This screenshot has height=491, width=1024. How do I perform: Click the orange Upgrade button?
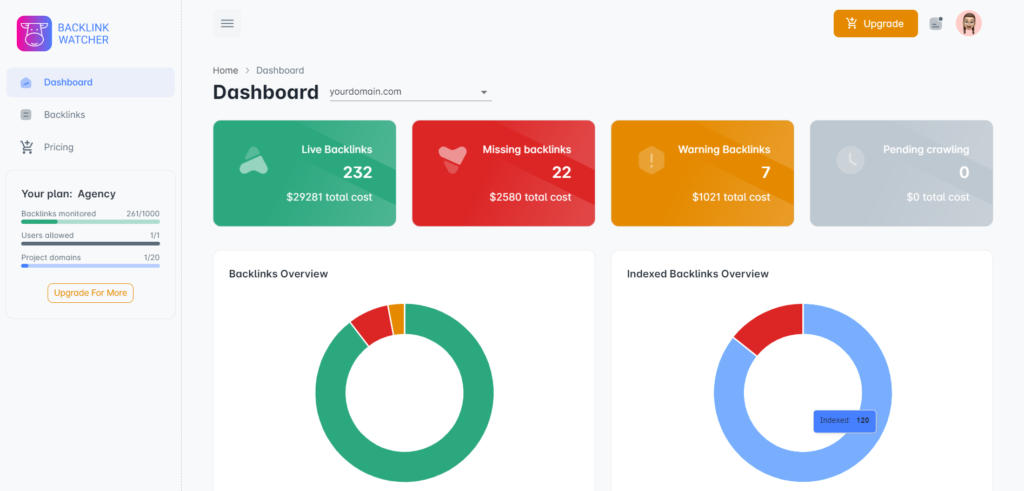coord(875,24)
